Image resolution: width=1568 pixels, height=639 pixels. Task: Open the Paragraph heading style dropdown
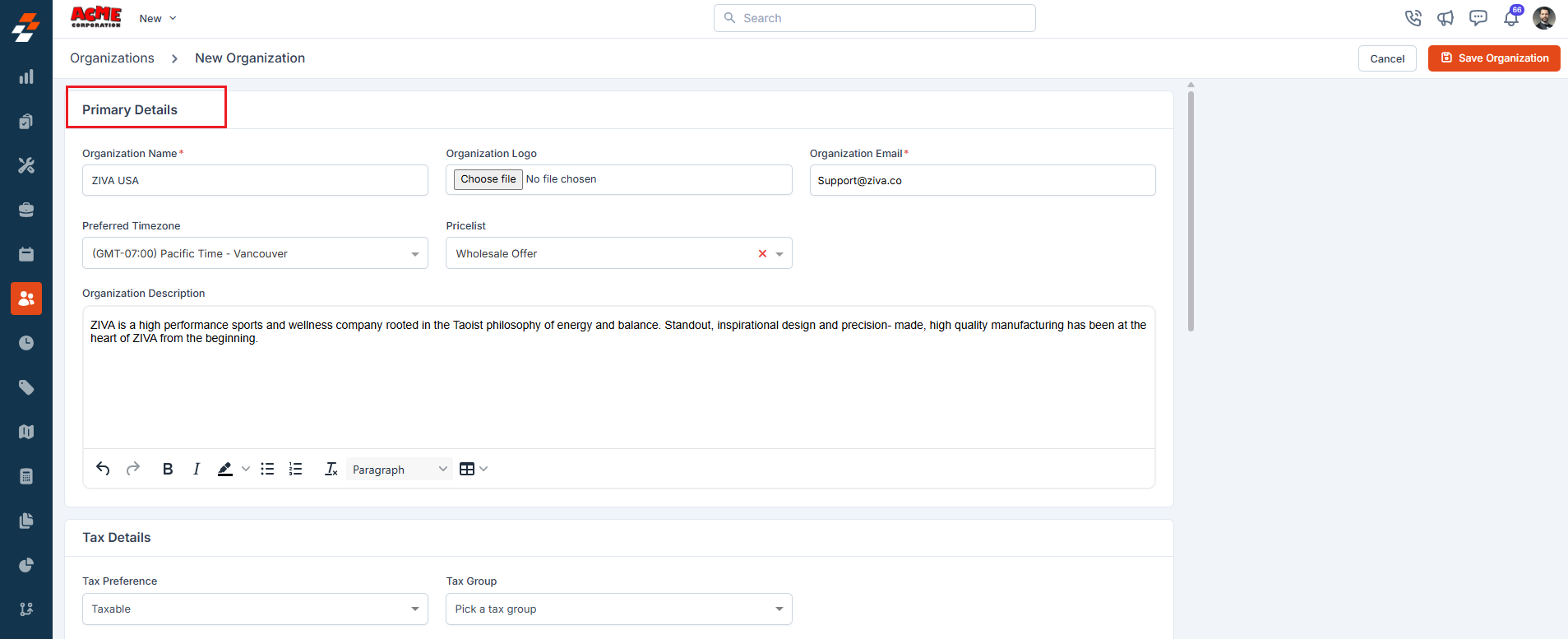click(400, 470)
